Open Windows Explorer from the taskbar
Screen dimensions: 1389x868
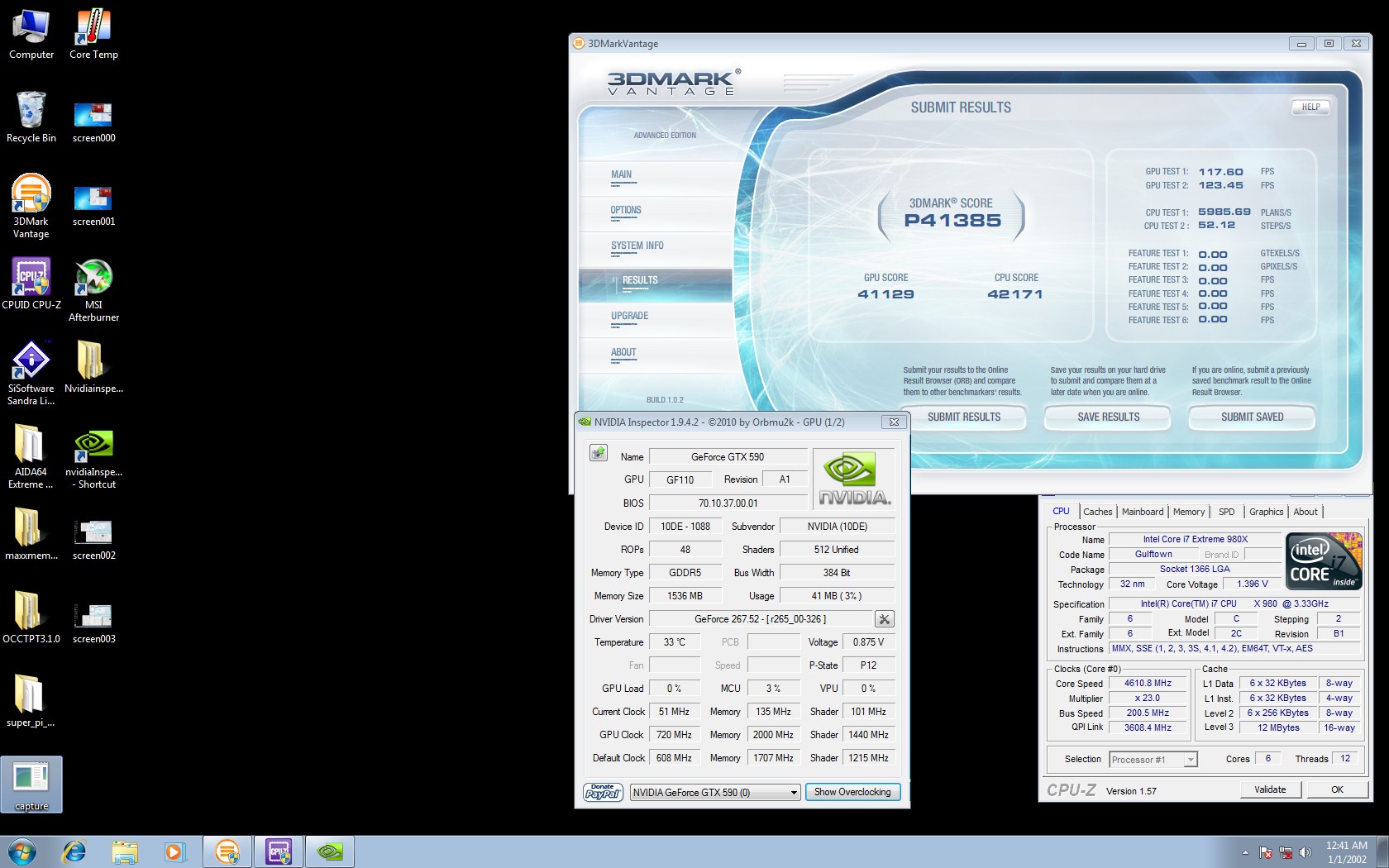click(125, 851)
